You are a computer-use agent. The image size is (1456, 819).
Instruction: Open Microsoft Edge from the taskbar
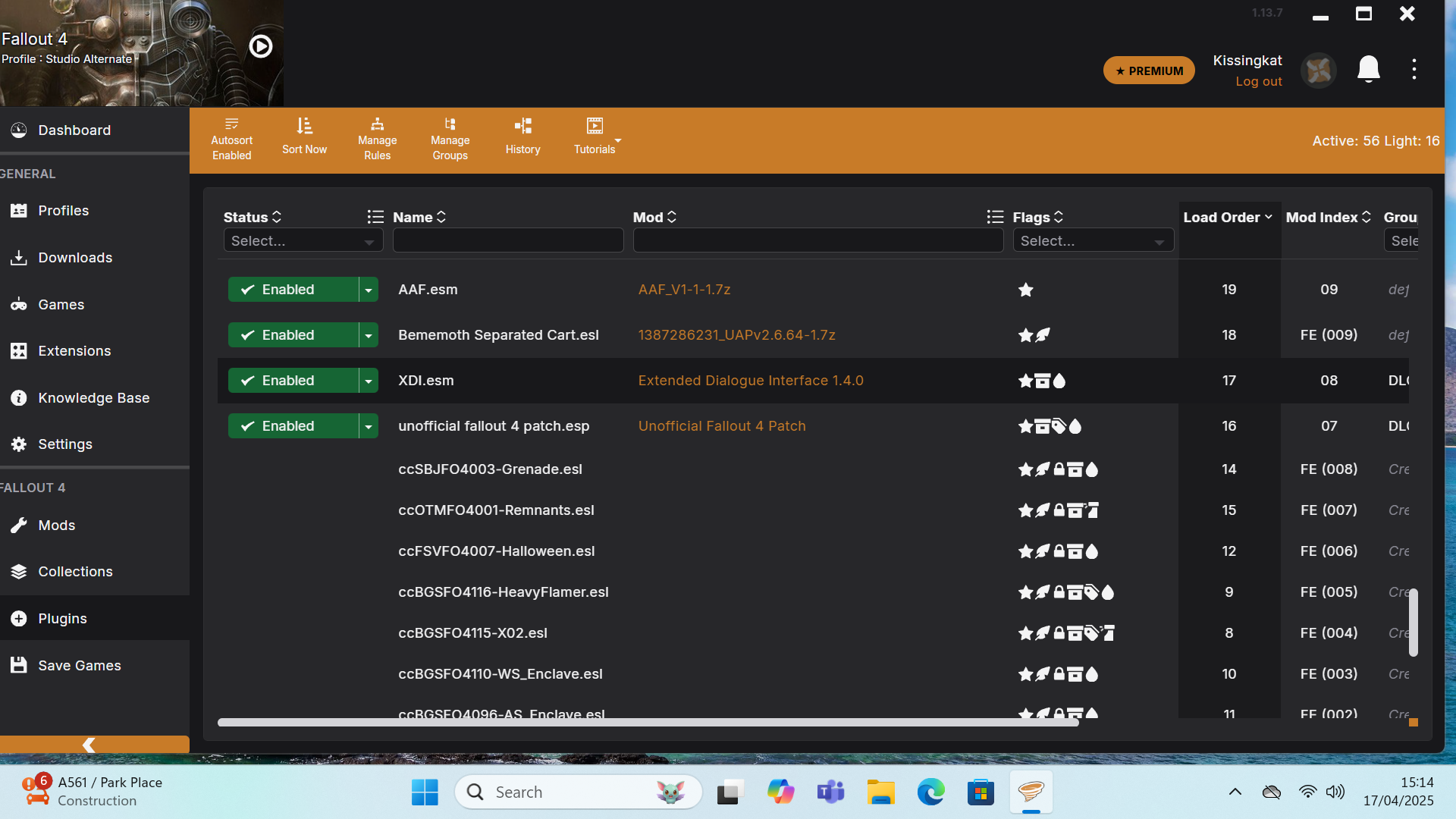coord(930,792)
